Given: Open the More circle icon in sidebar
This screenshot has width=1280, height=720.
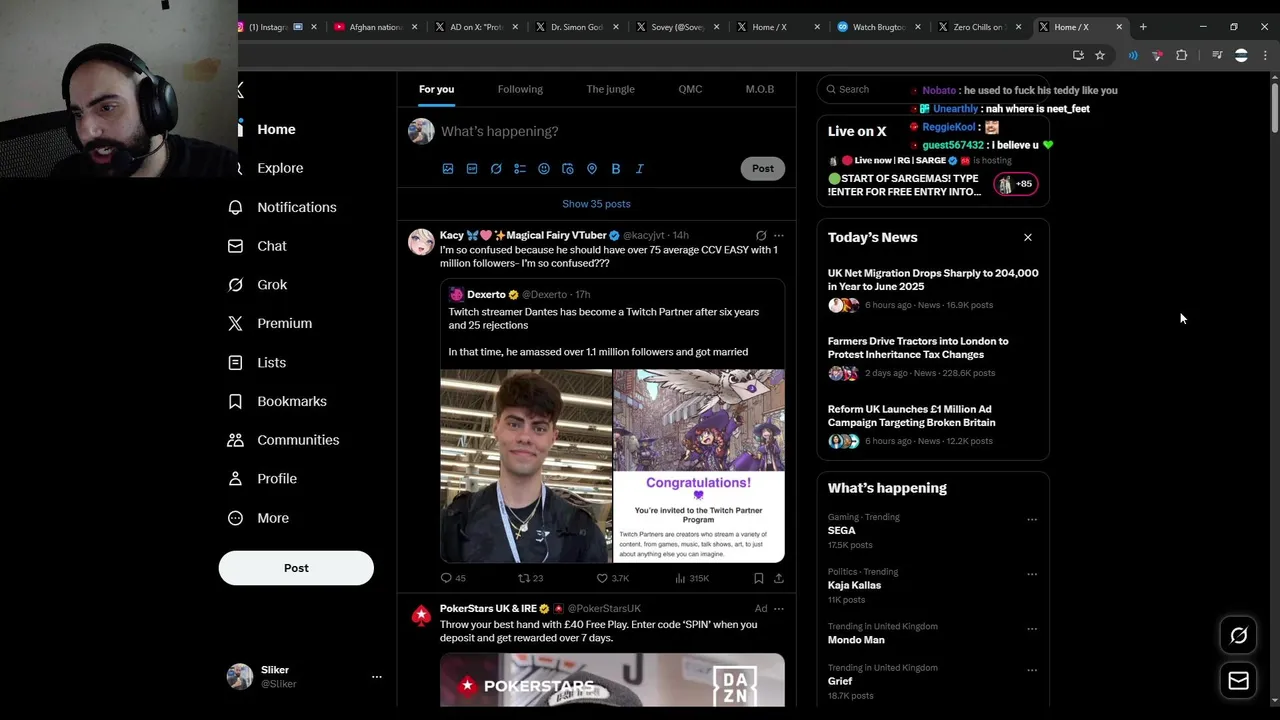Looking at the screenshot, I should click(235, 518).
